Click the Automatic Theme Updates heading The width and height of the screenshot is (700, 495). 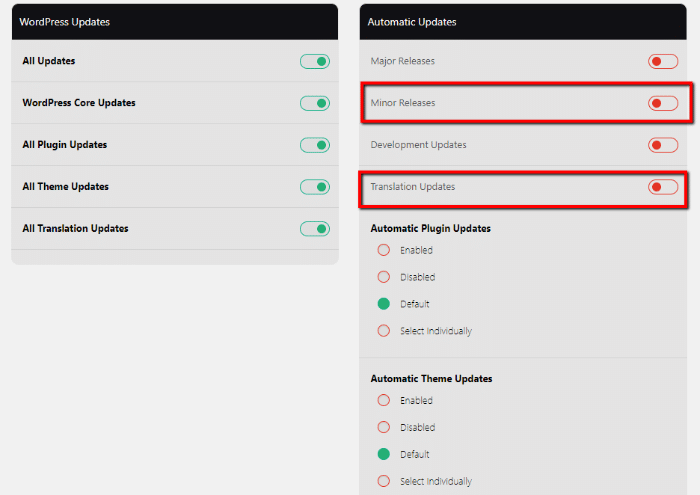point(431,379)
